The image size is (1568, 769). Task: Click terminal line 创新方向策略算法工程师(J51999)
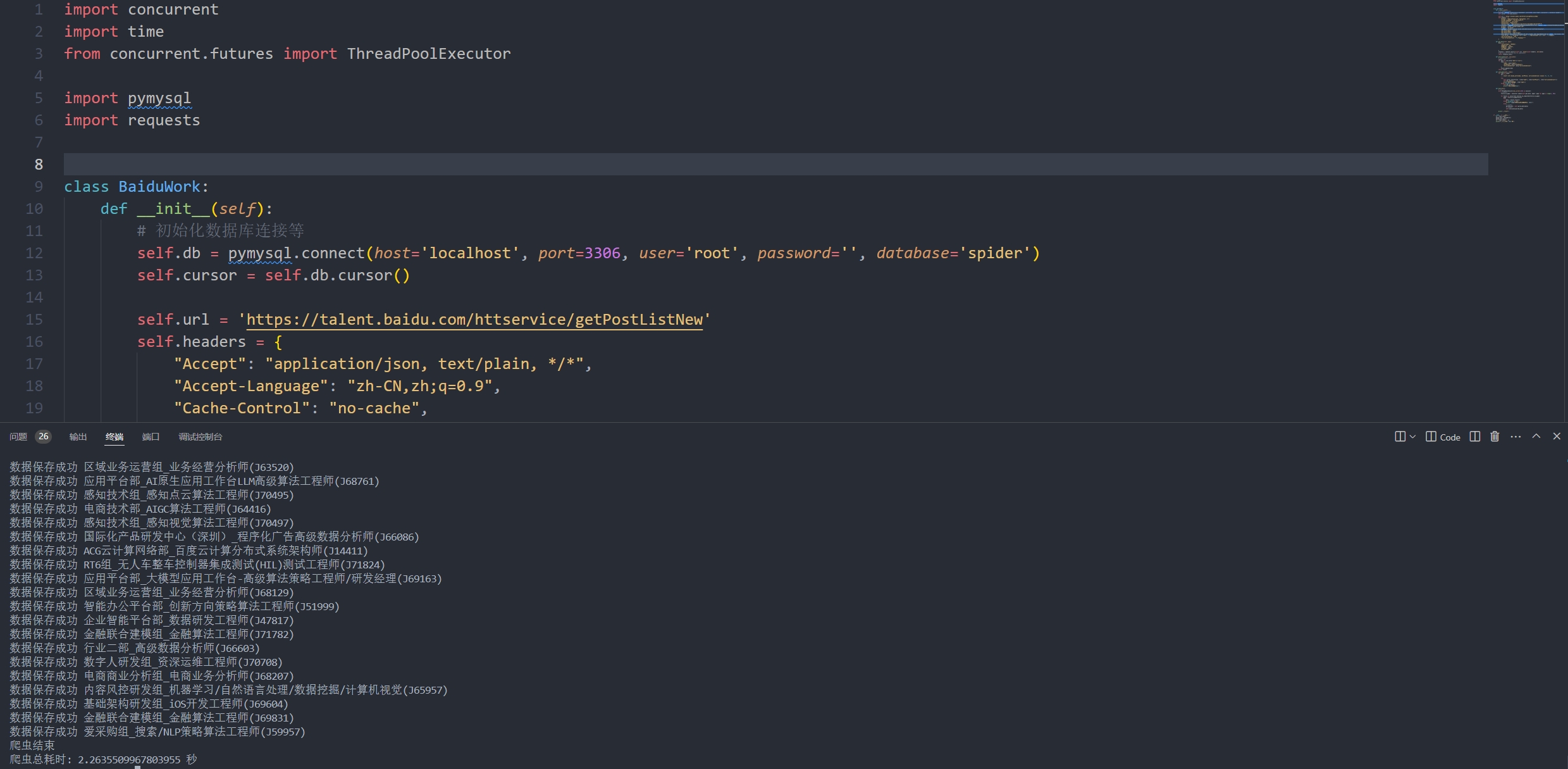coord(175,606)
